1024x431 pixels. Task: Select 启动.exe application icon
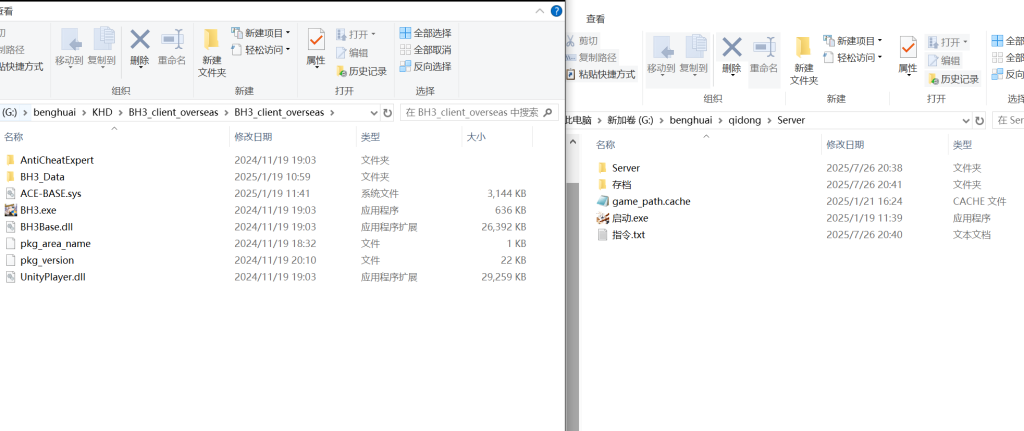[x=603, y=218]
